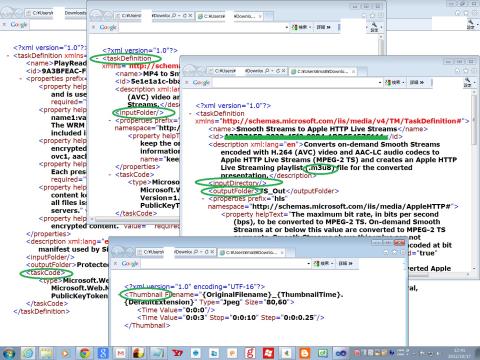480x360 pixels.
Task: Open Gmail icon in taskbar
Action: tap(121, 353)
